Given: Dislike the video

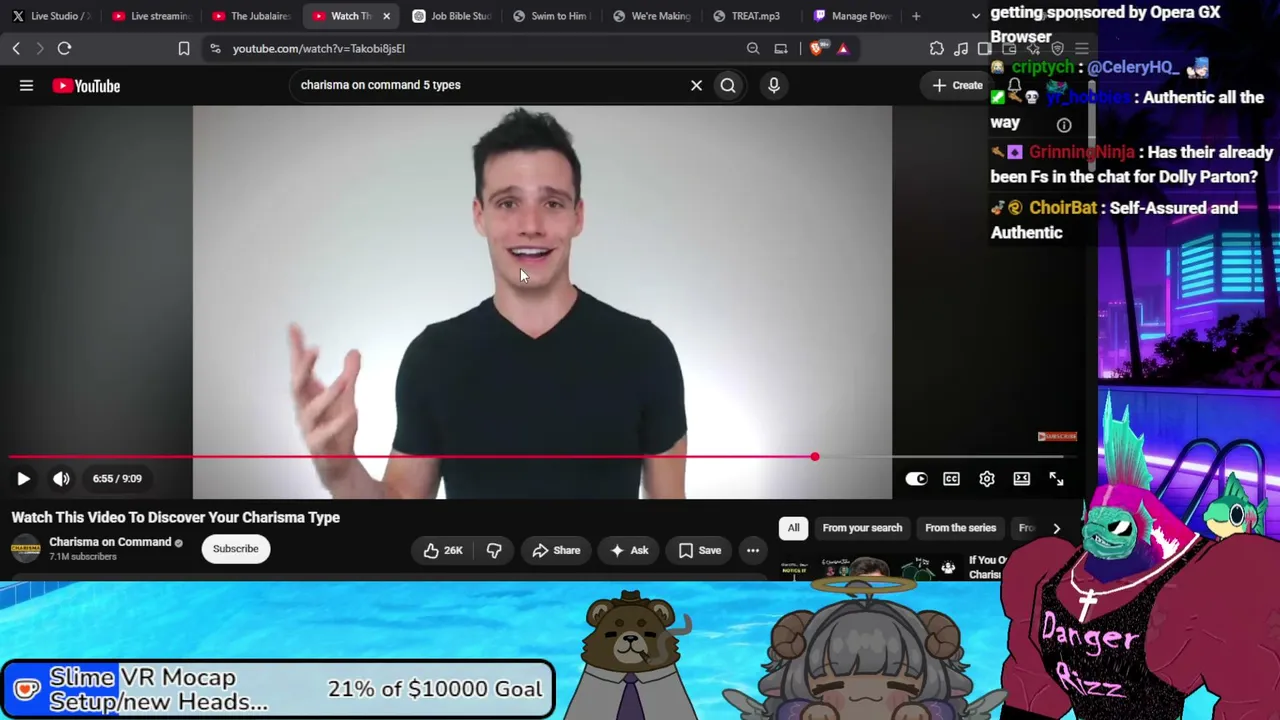Looking at the screenshot, I should point(494,550).
